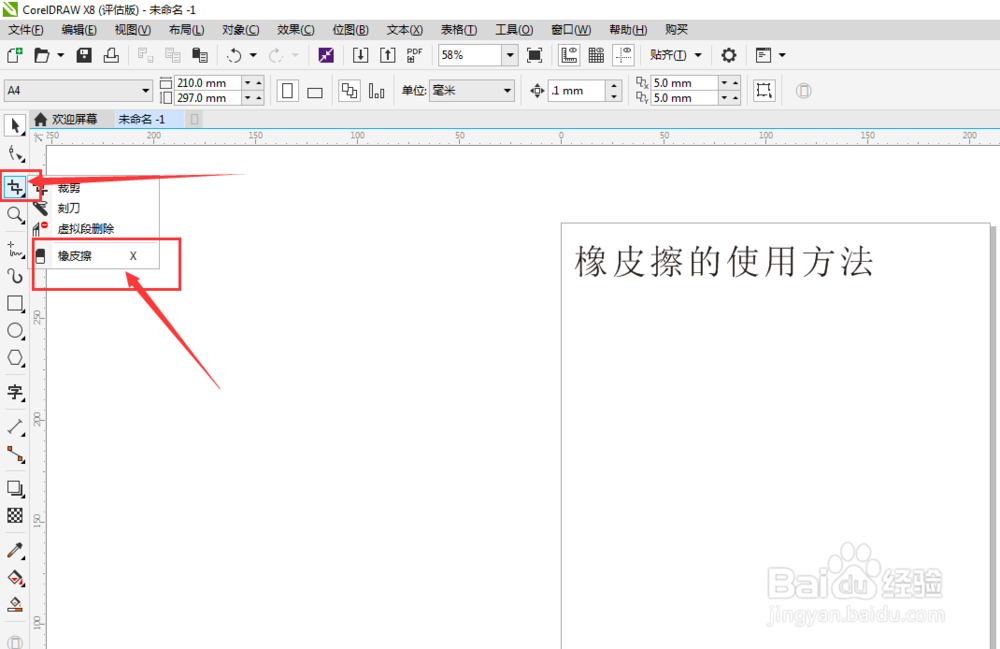Open the 文件 (File) menu
This screenshot has width=1000, height=649.
click(x=25, y=29)
